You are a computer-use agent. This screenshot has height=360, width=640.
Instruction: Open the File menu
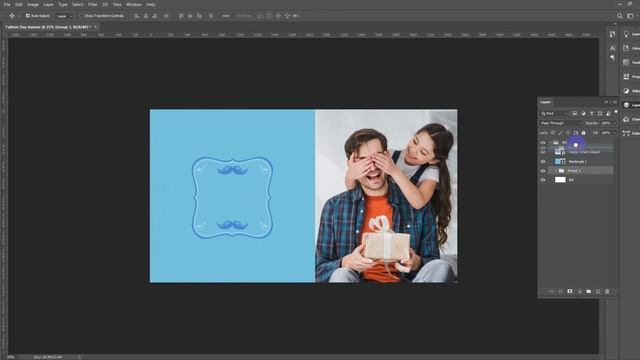(x=7, y=4)
